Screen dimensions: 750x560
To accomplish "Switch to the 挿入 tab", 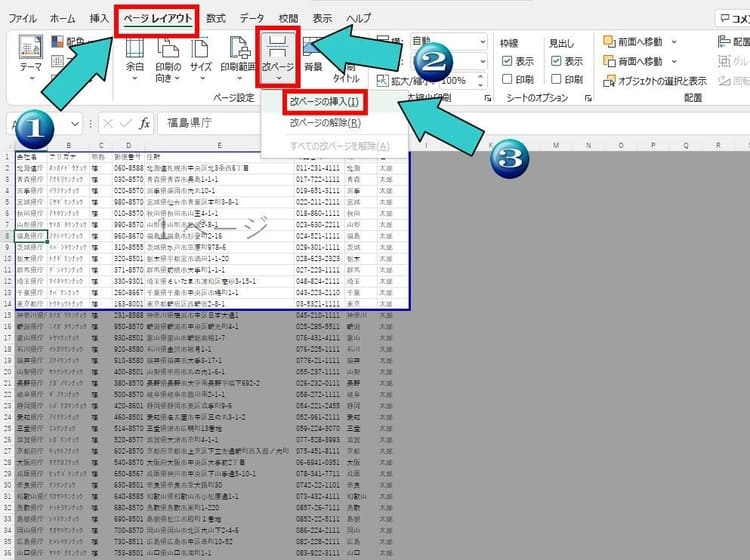I will click(99, 19).
